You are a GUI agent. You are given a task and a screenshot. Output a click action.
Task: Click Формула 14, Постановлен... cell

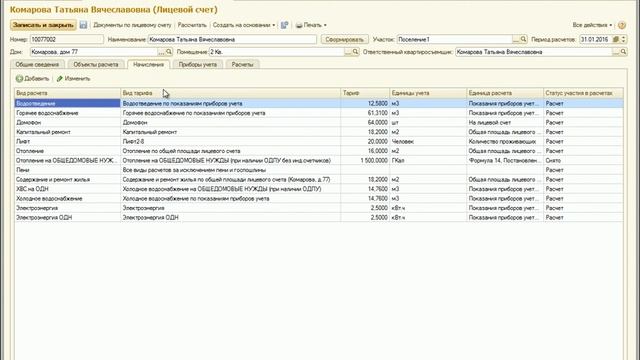(504, 160)
